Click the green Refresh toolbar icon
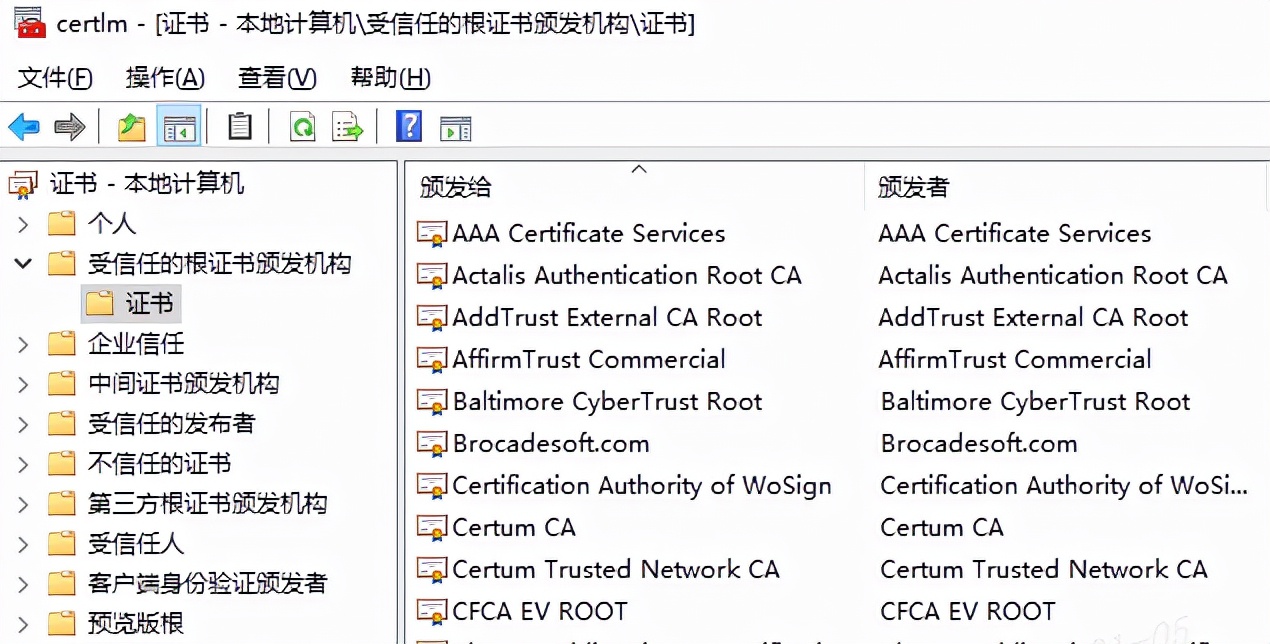The image size is (1270, 644). [302, 127]
